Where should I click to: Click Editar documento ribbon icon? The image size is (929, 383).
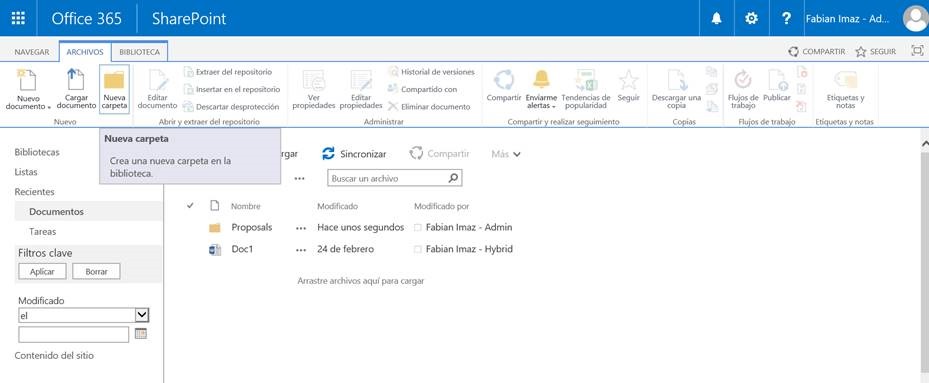coord(157,90)
